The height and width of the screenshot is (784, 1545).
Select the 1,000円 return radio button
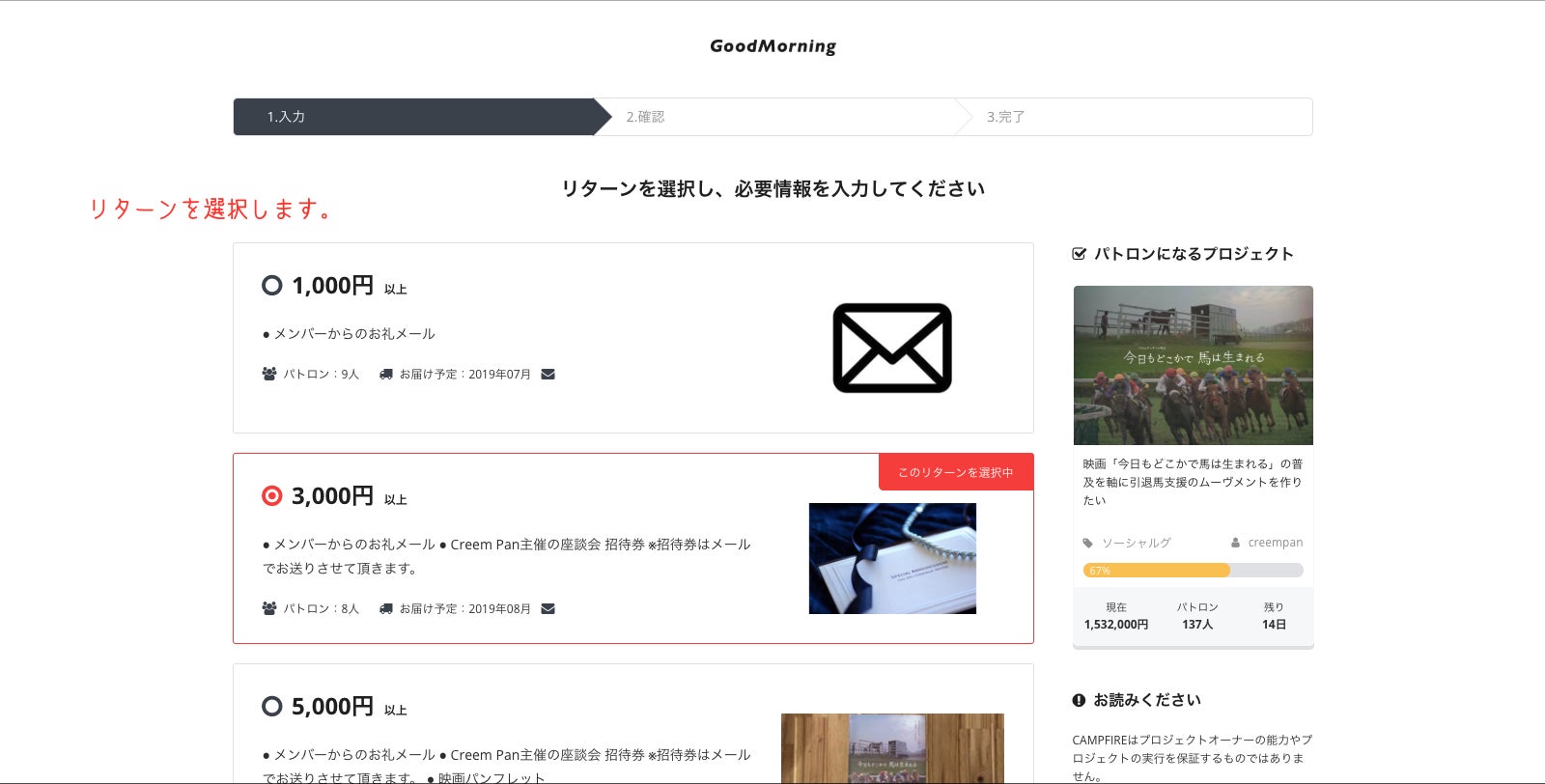click(272, 285)
